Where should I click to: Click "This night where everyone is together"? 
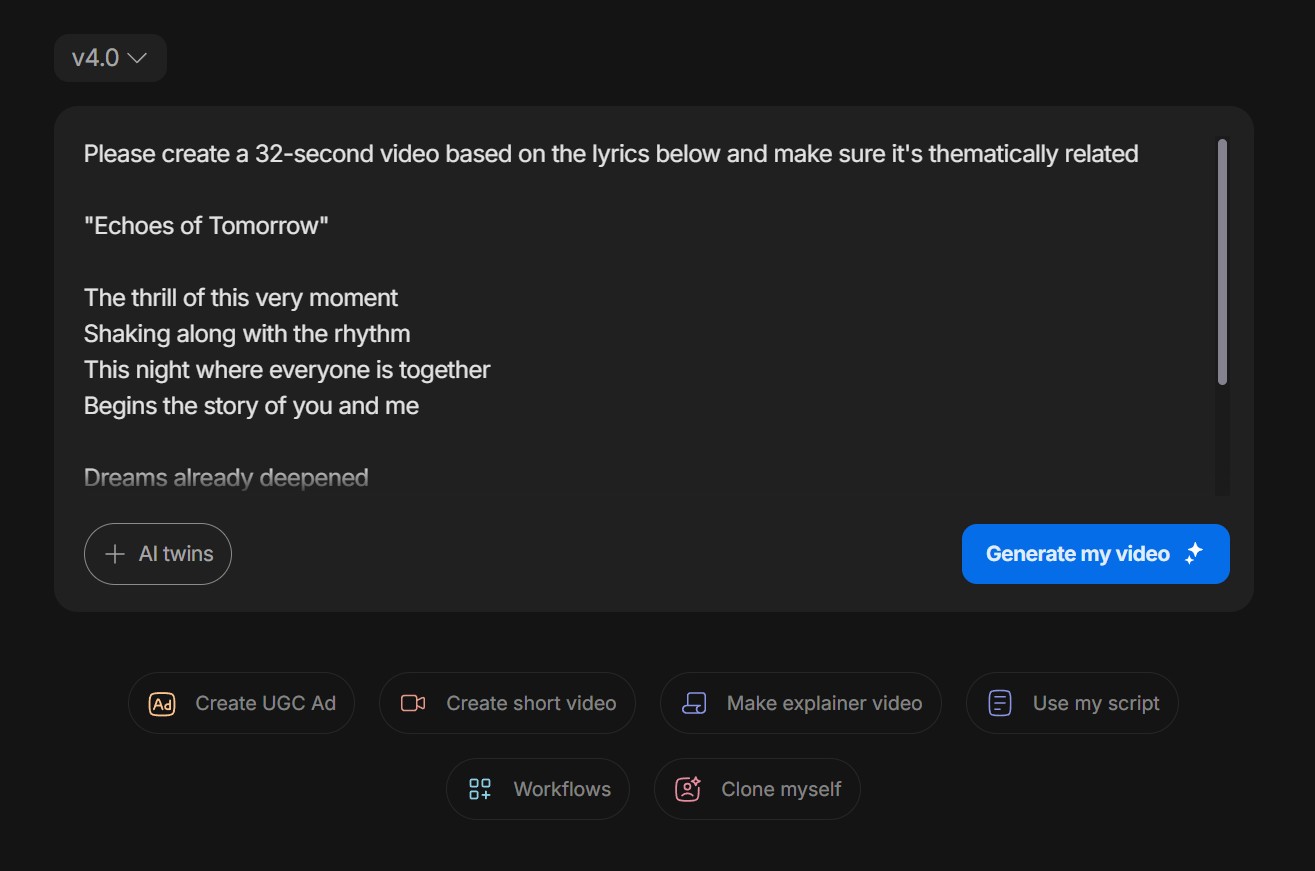pyautogui.click(x=287, y=370)
